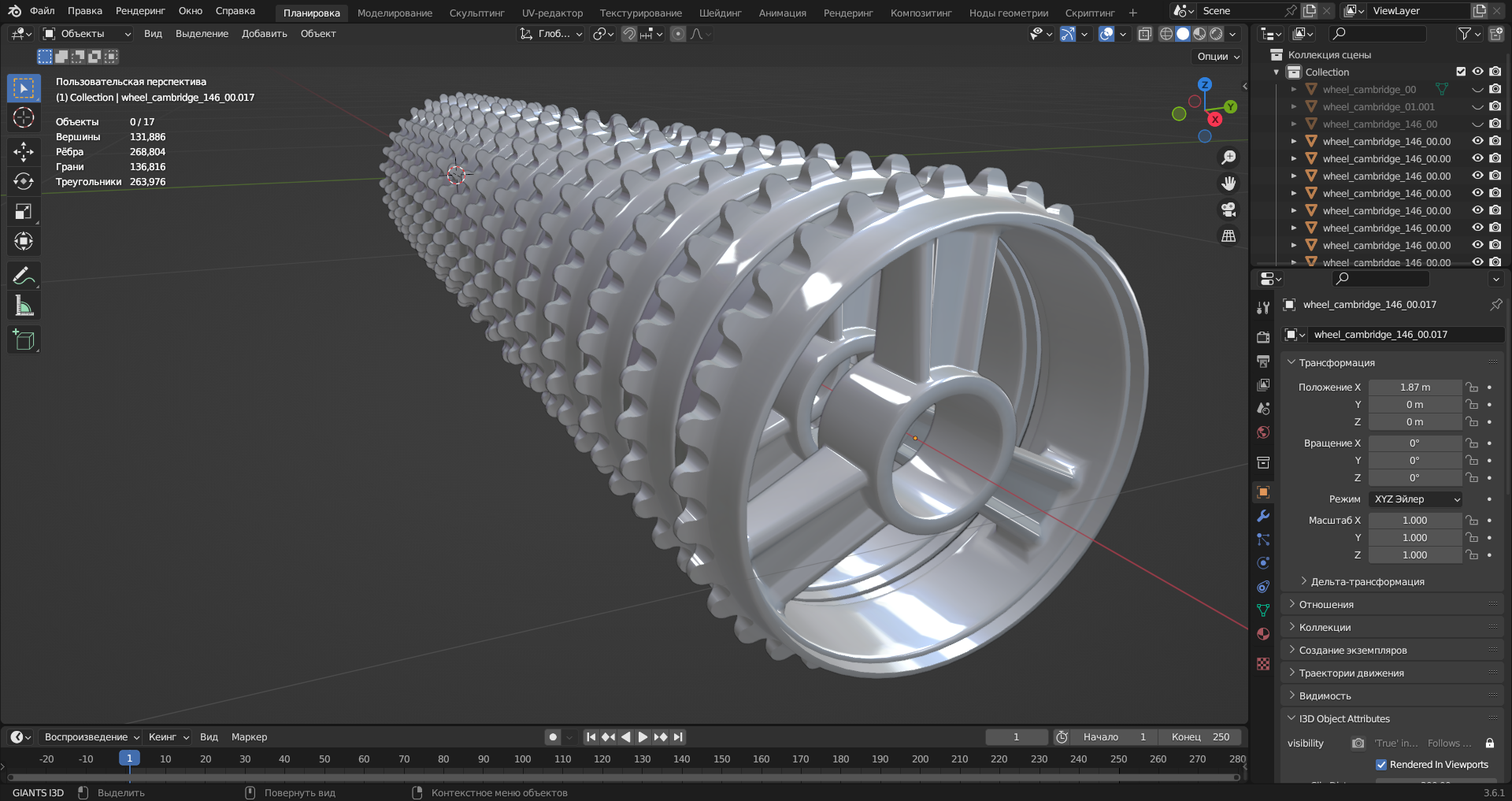Viewport: 1512px width, 801px height.
Task: Select the Measure ruler tool
Action: pyautogui.click(x=24, y=306)
